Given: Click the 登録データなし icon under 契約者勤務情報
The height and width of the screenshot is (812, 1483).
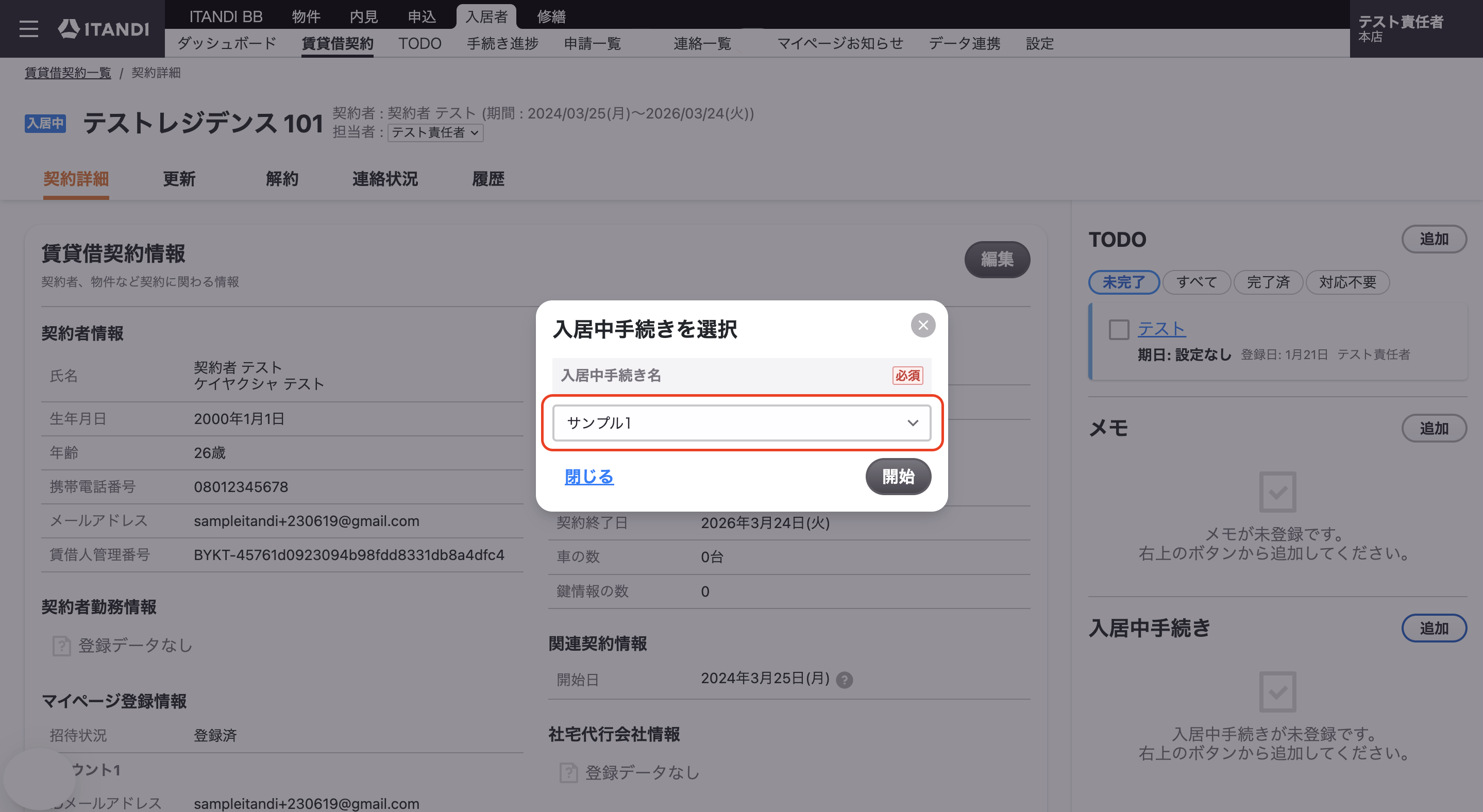Looking at the screenshot, I should point(62,646).
